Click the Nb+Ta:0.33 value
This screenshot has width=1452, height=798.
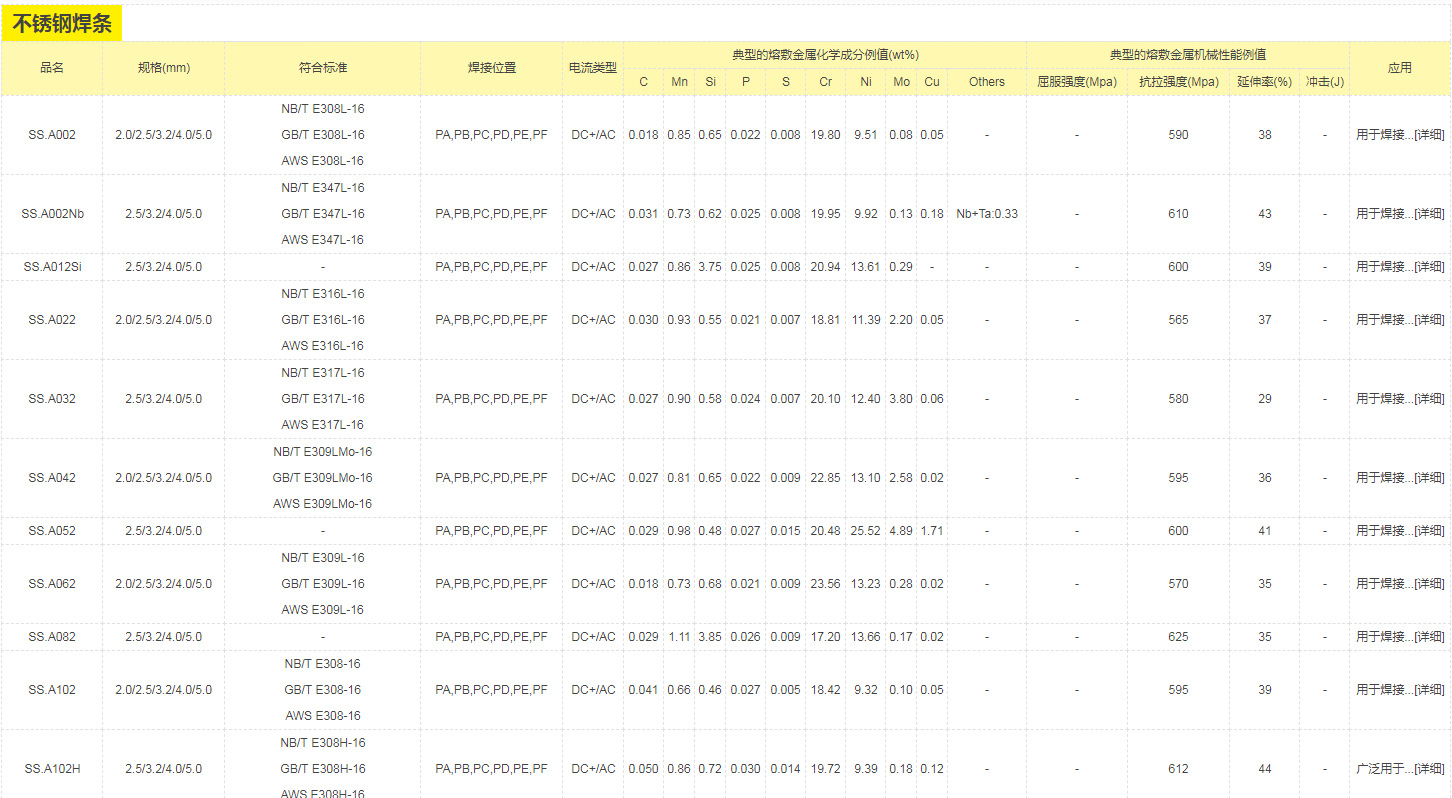click(987, 214)
